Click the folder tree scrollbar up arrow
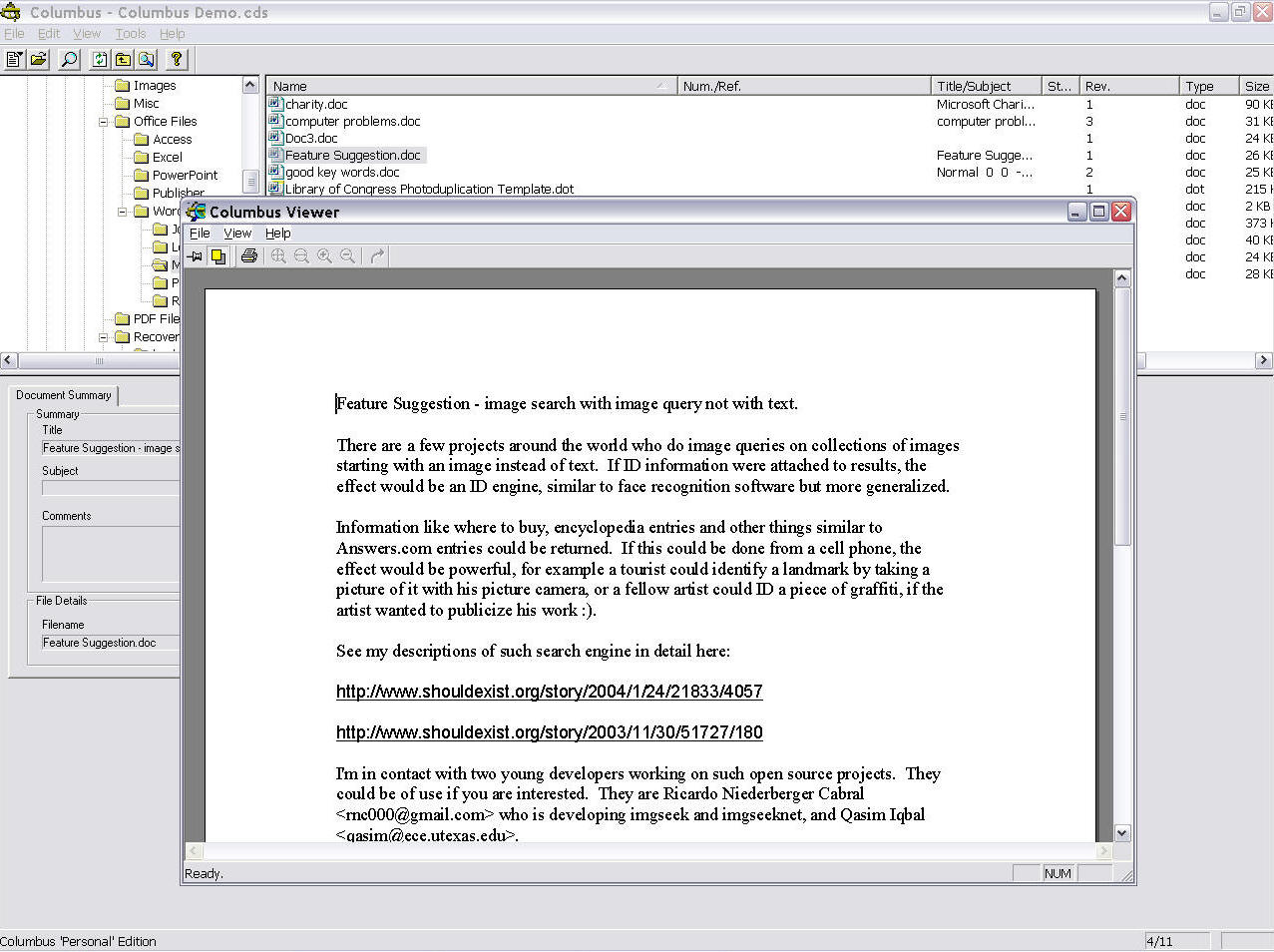 [x=250, y=86]
